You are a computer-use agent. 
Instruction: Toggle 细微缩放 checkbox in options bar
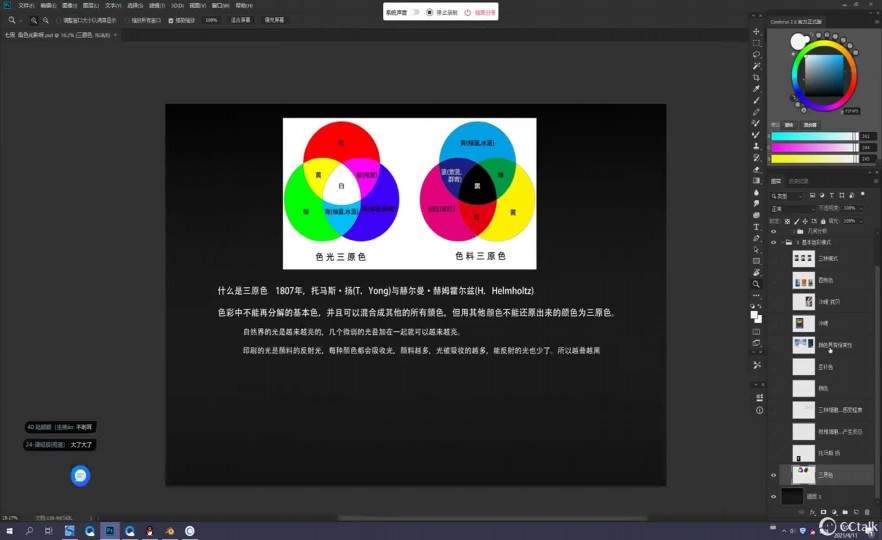(x=171, y=20)
